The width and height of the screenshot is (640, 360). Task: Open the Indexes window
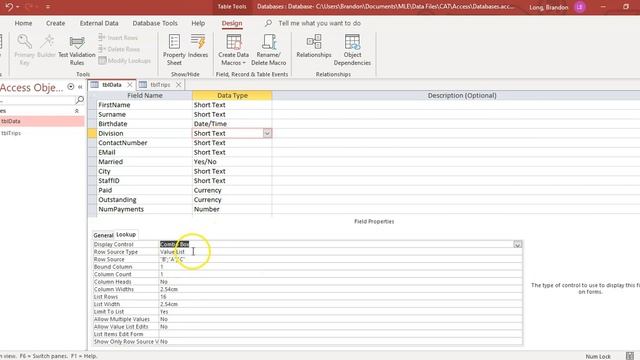(198, 46)
